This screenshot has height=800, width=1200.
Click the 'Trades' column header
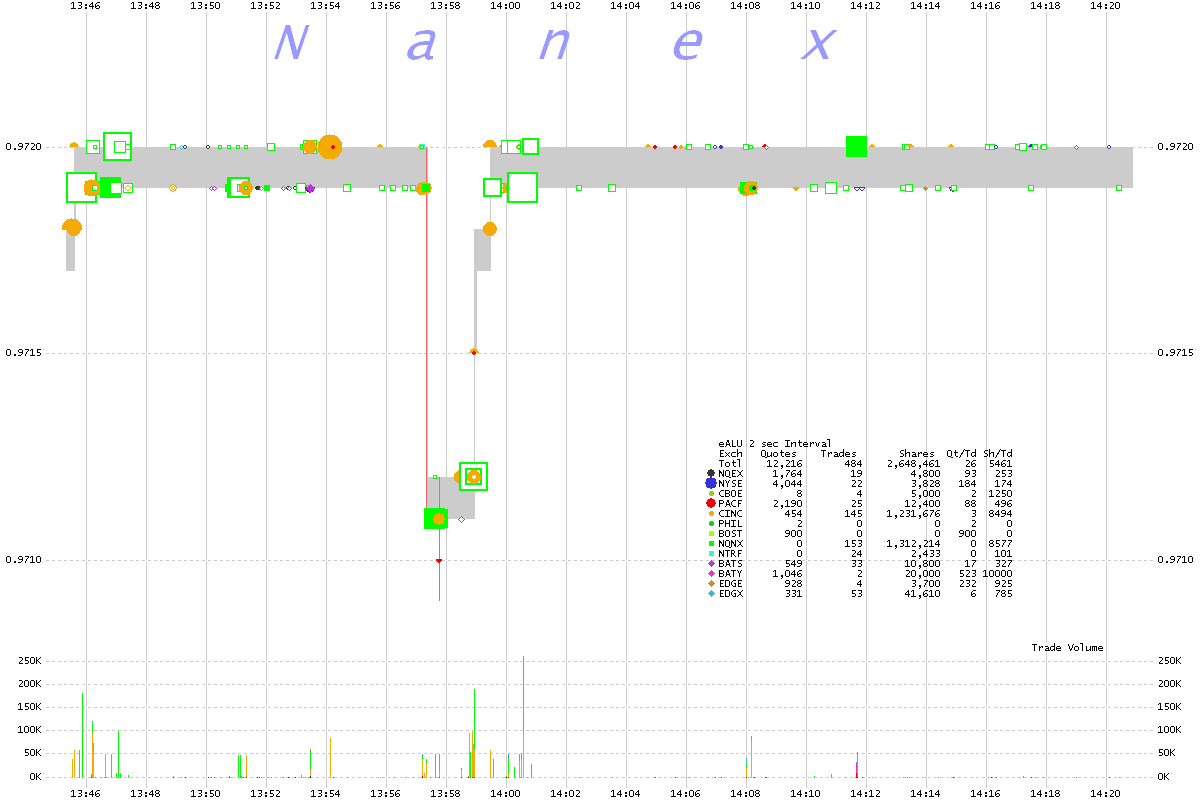click(x=838, y=453)
